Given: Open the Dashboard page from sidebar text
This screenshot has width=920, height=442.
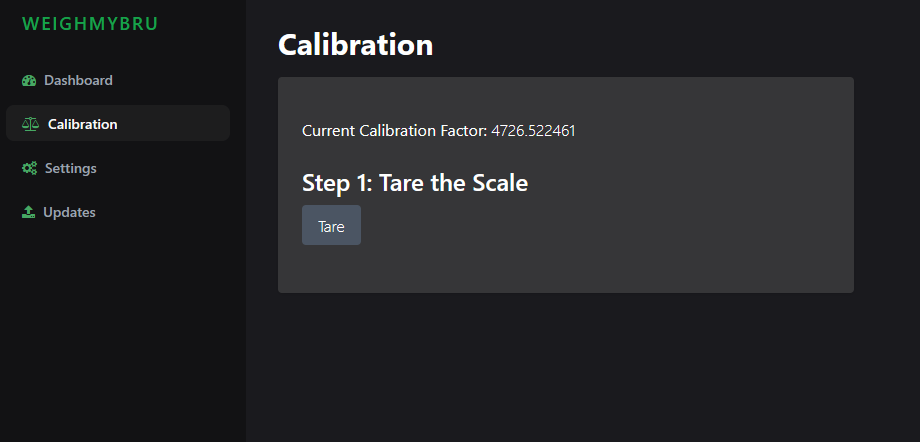Looking at the screenshot, I should click(78, 80).
